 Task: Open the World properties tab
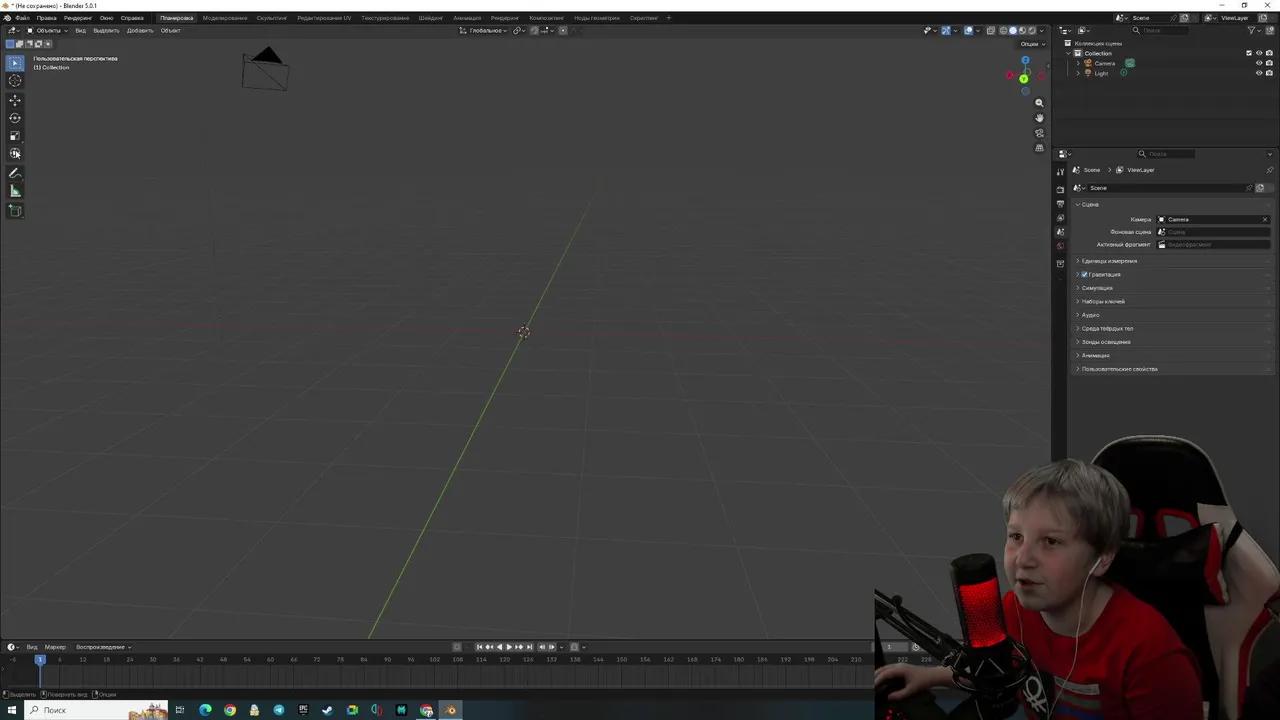[x=1061, y=246]
